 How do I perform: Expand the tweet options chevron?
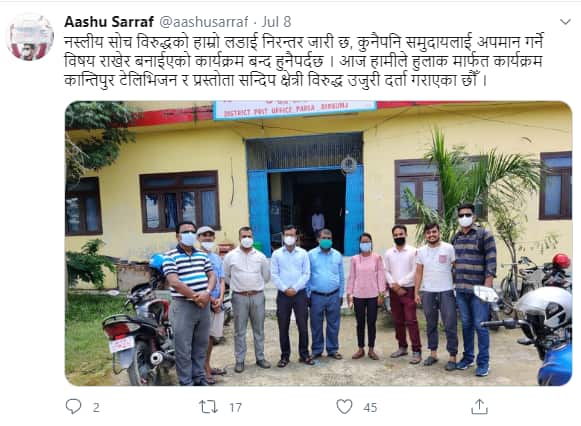(x=565, y=22)
